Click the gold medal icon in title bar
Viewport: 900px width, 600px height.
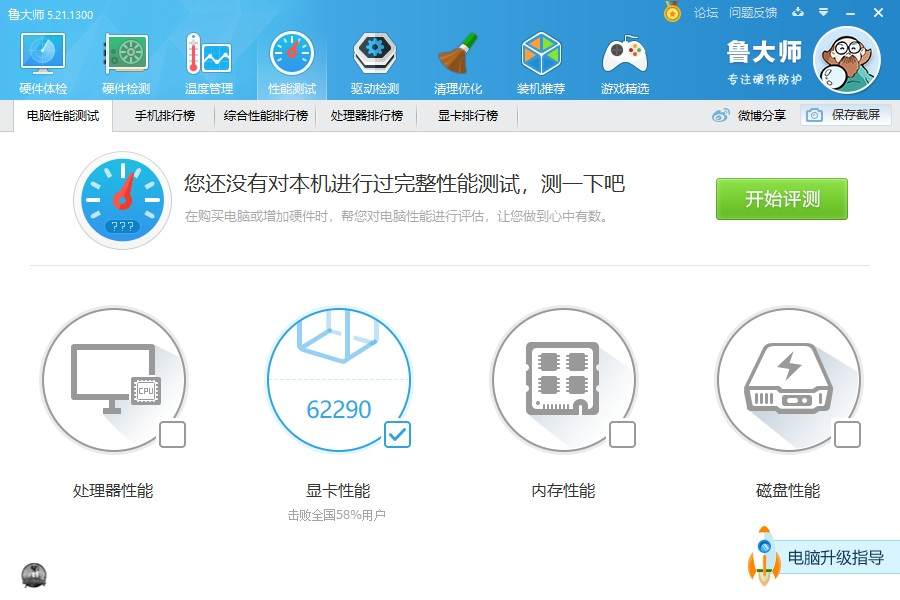(672, 11)
